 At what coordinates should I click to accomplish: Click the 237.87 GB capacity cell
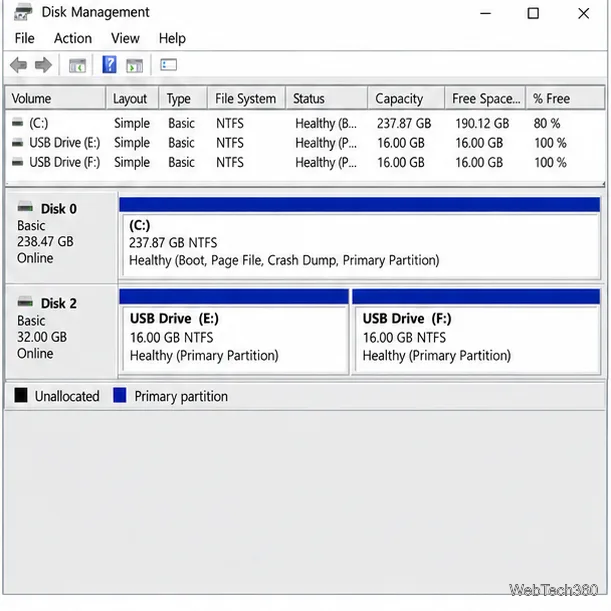(404, 123)
